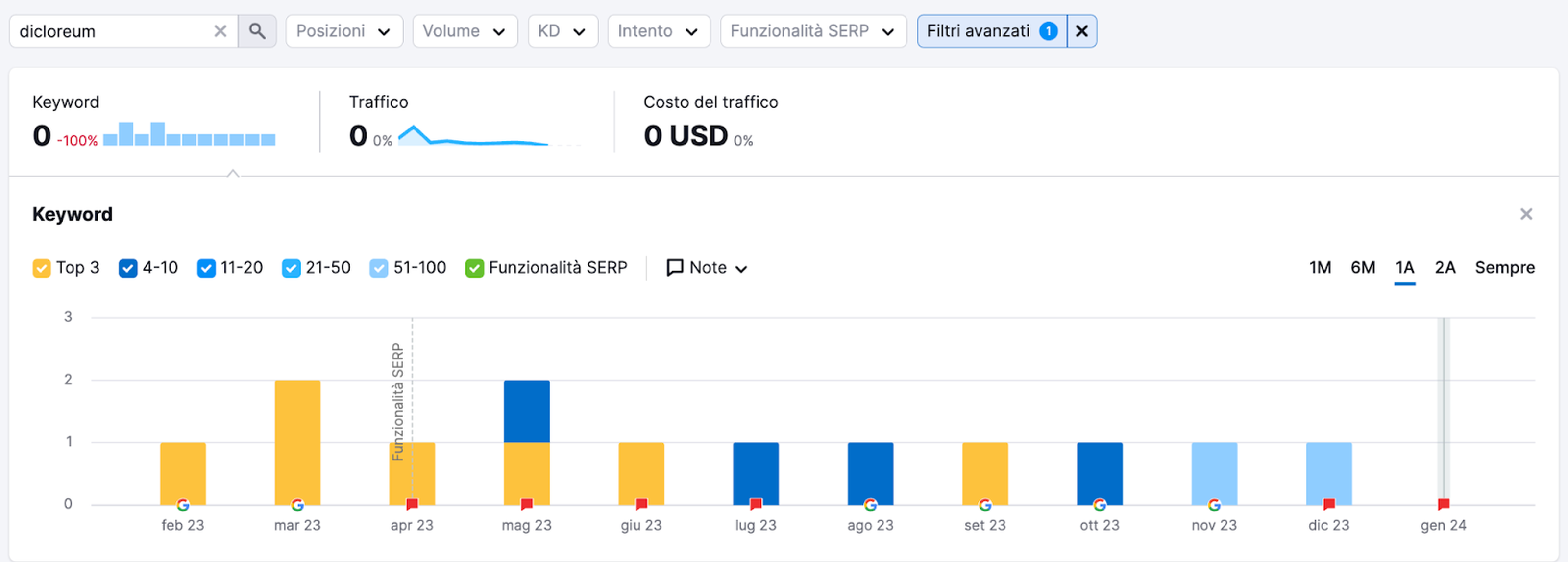Click the magnifier search button

(257, 31)
